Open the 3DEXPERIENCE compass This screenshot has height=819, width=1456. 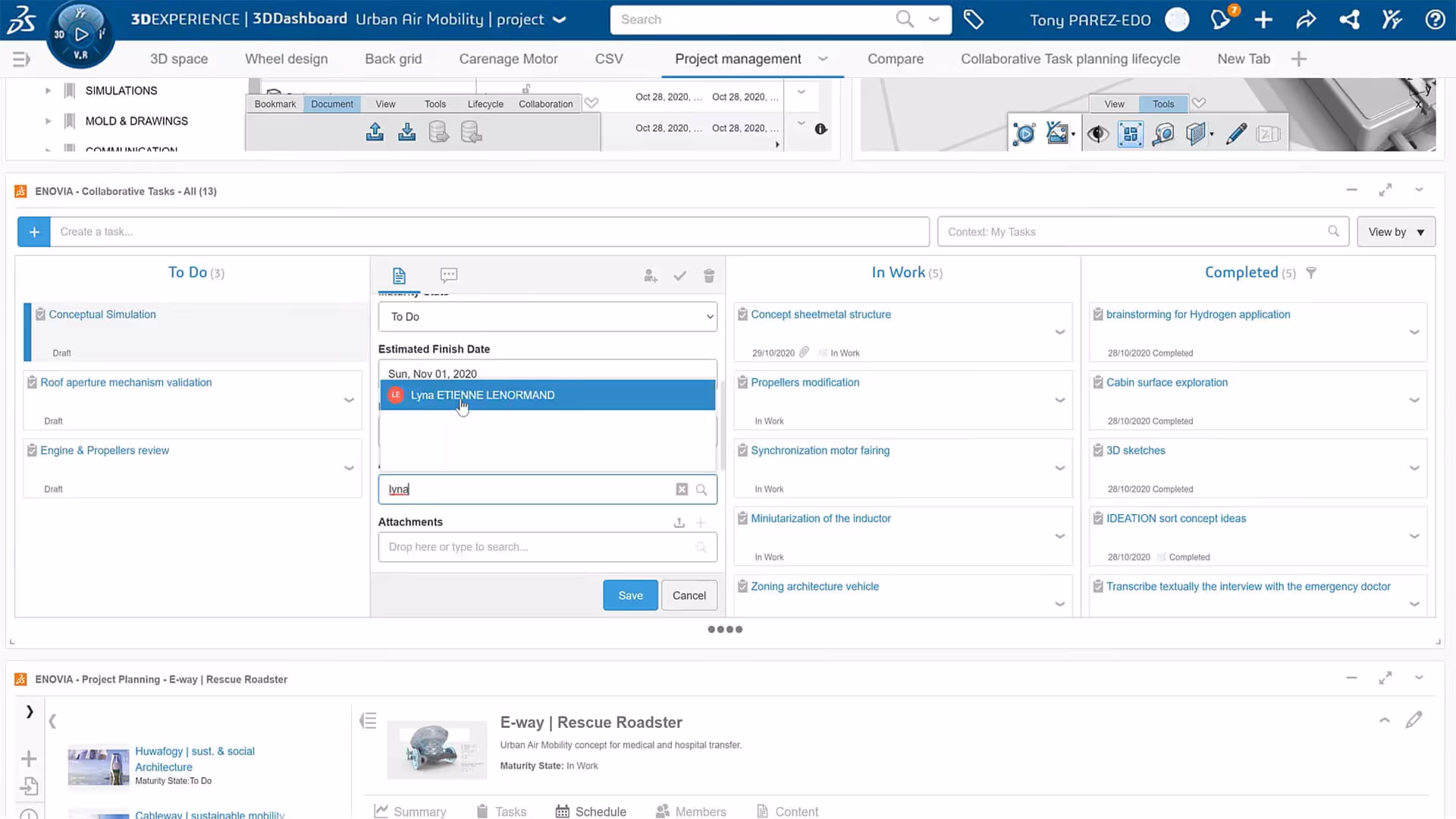coord(80,34)
